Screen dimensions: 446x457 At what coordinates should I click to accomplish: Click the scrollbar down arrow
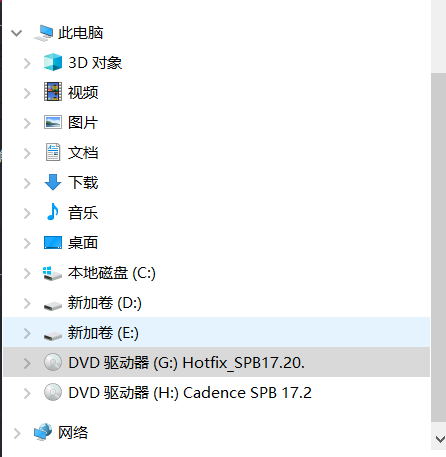tap(440, 439)
